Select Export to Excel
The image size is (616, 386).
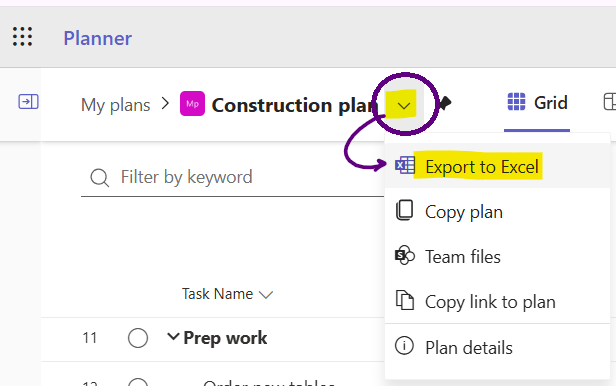point(482,167)
